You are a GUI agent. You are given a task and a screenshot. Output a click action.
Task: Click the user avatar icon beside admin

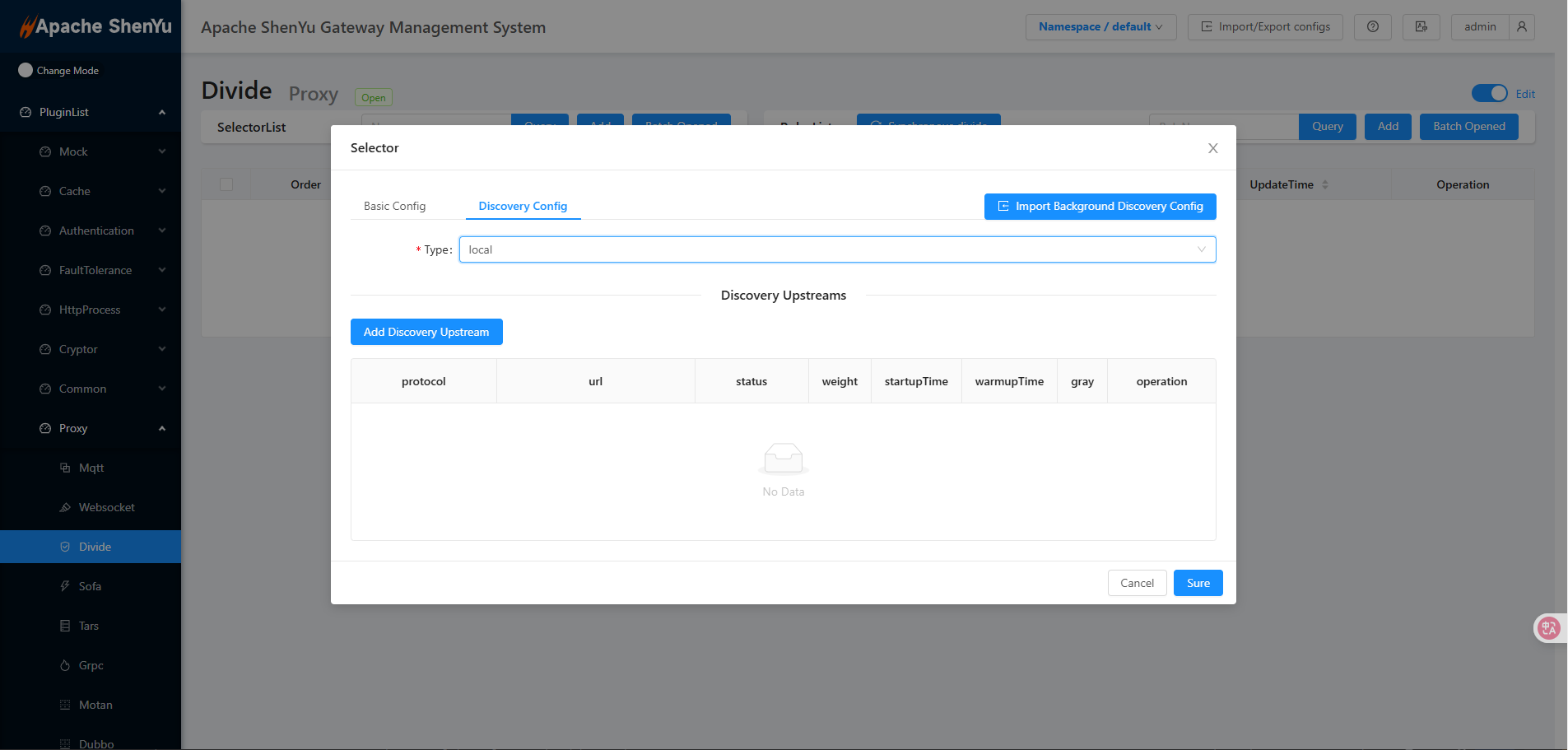[1521, 27]
